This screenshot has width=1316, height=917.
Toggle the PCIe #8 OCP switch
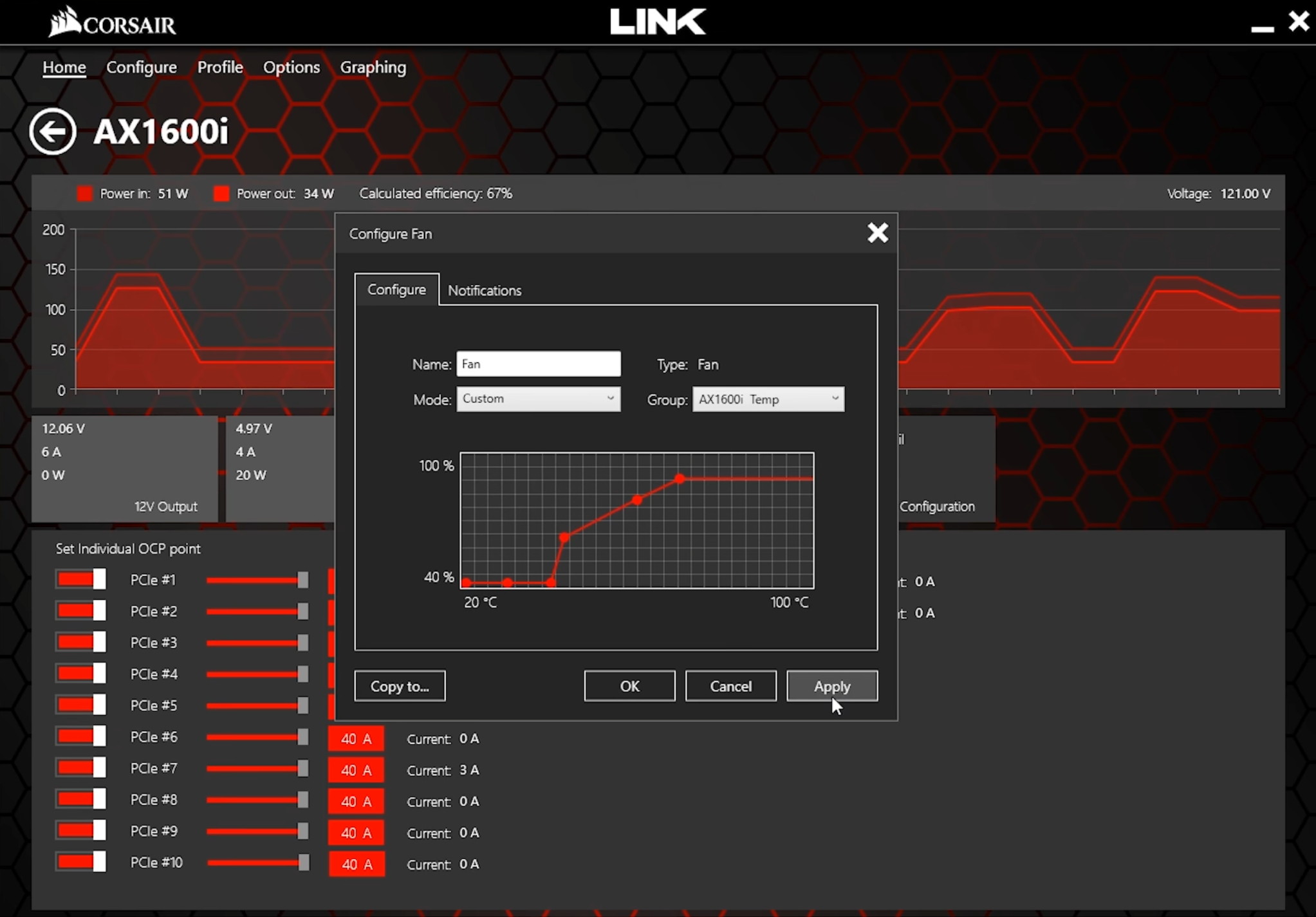(x=80, y=799)
